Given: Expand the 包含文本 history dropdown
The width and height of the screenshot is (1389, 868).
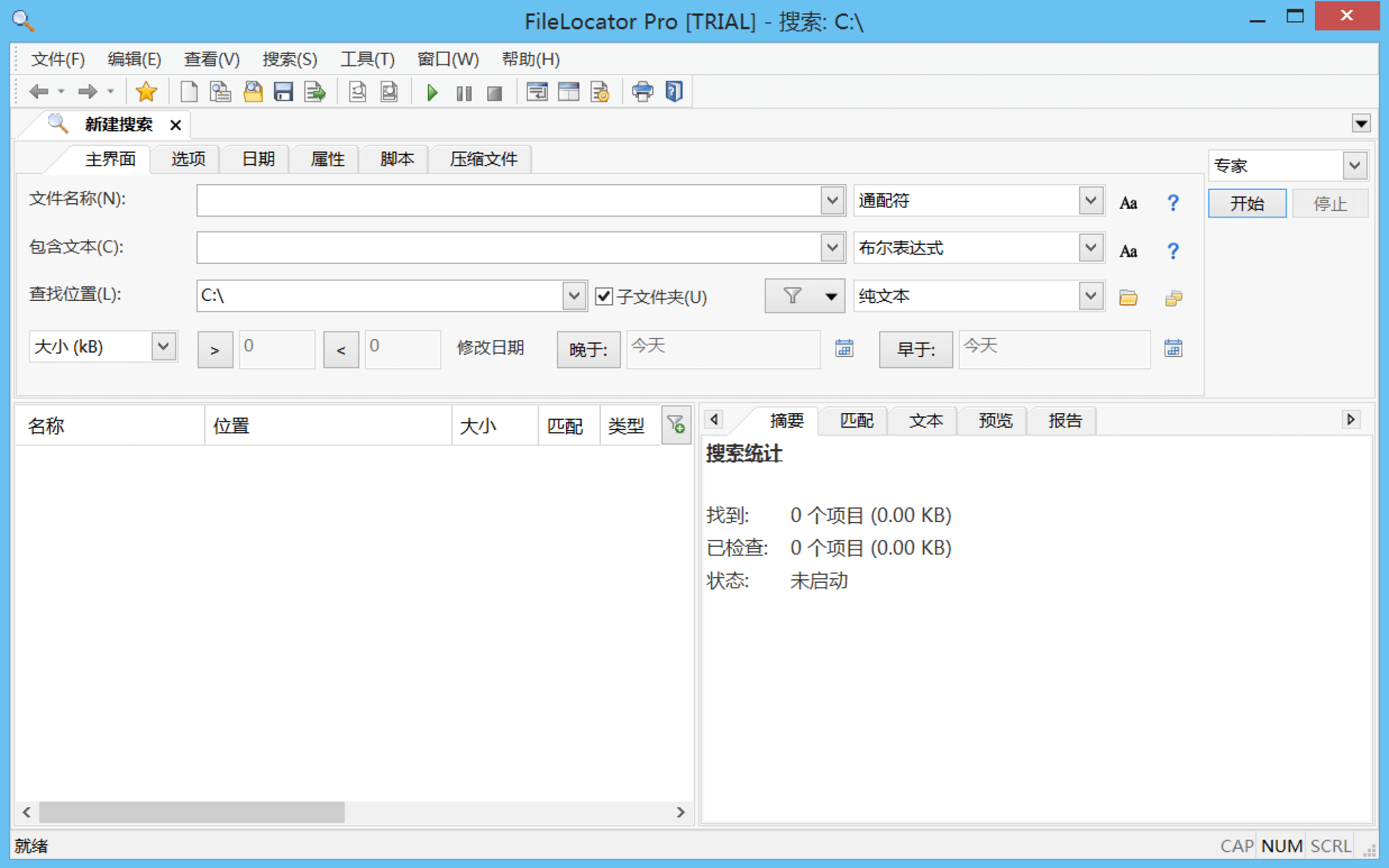Looking at the screenshot, I should pyautogui.click(x=832, y=248).
